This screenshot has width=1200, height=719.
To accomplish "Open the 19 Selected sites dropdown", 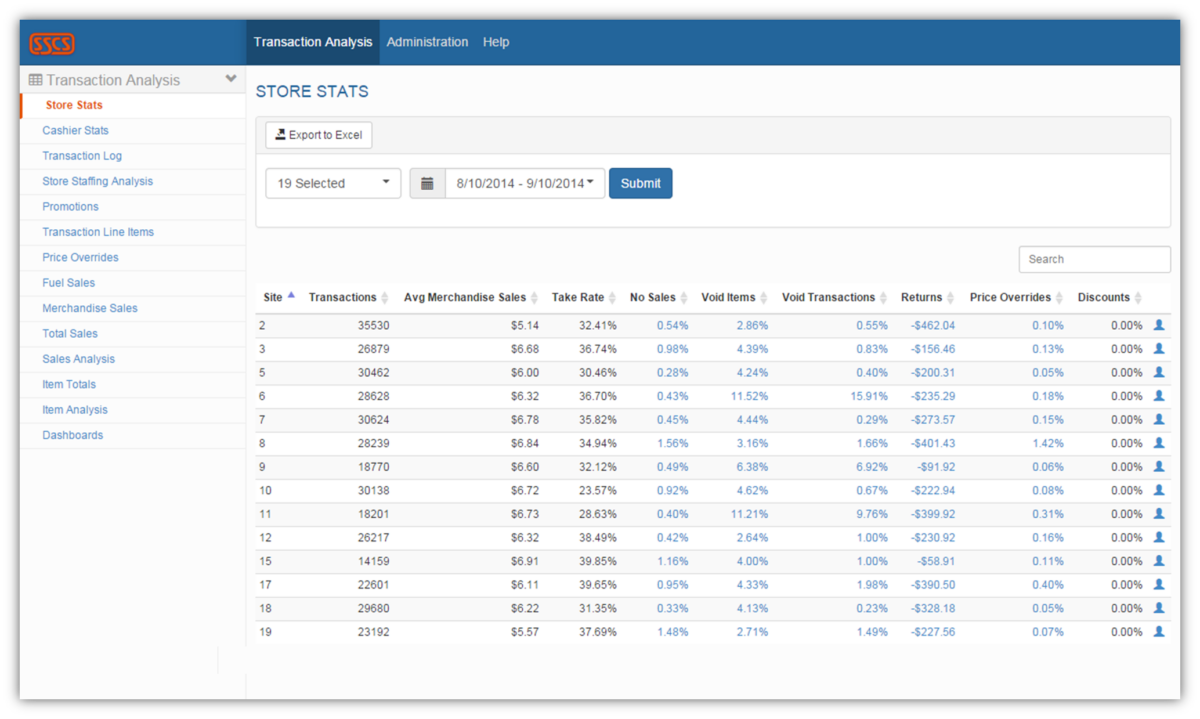I will coord(332,183).
